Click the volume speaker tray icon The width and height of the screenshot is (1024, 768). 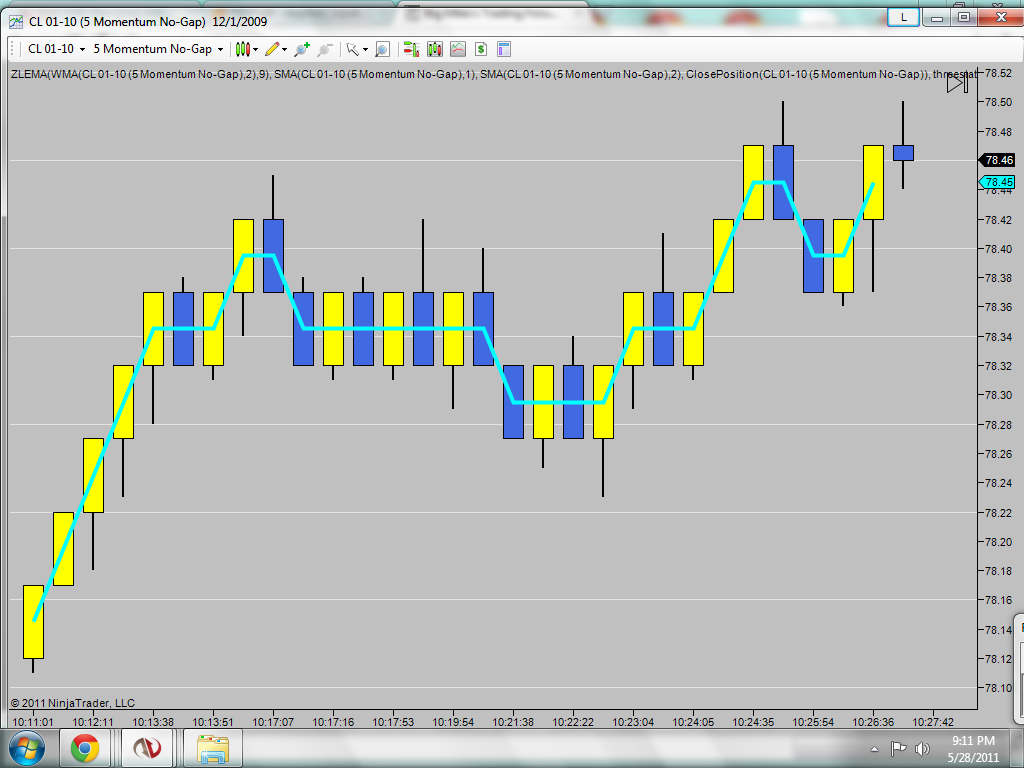[922, 748]
